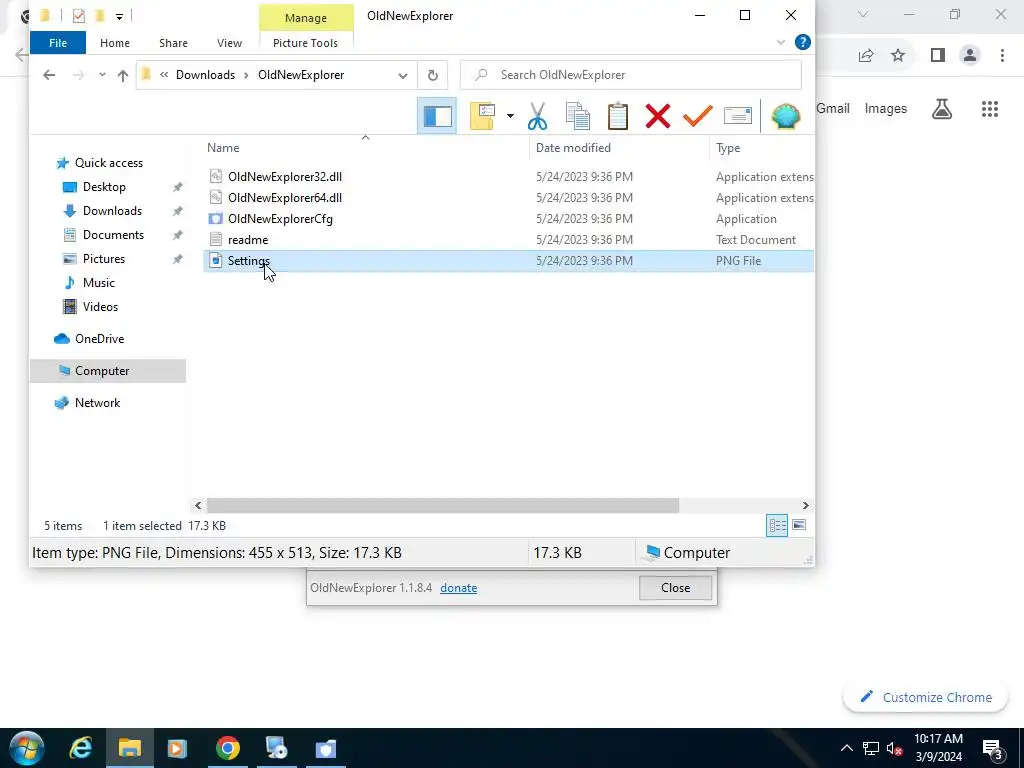Switch to the Home ribbon tab
This screenshot has width=1024, height=768.
point(115,43)
